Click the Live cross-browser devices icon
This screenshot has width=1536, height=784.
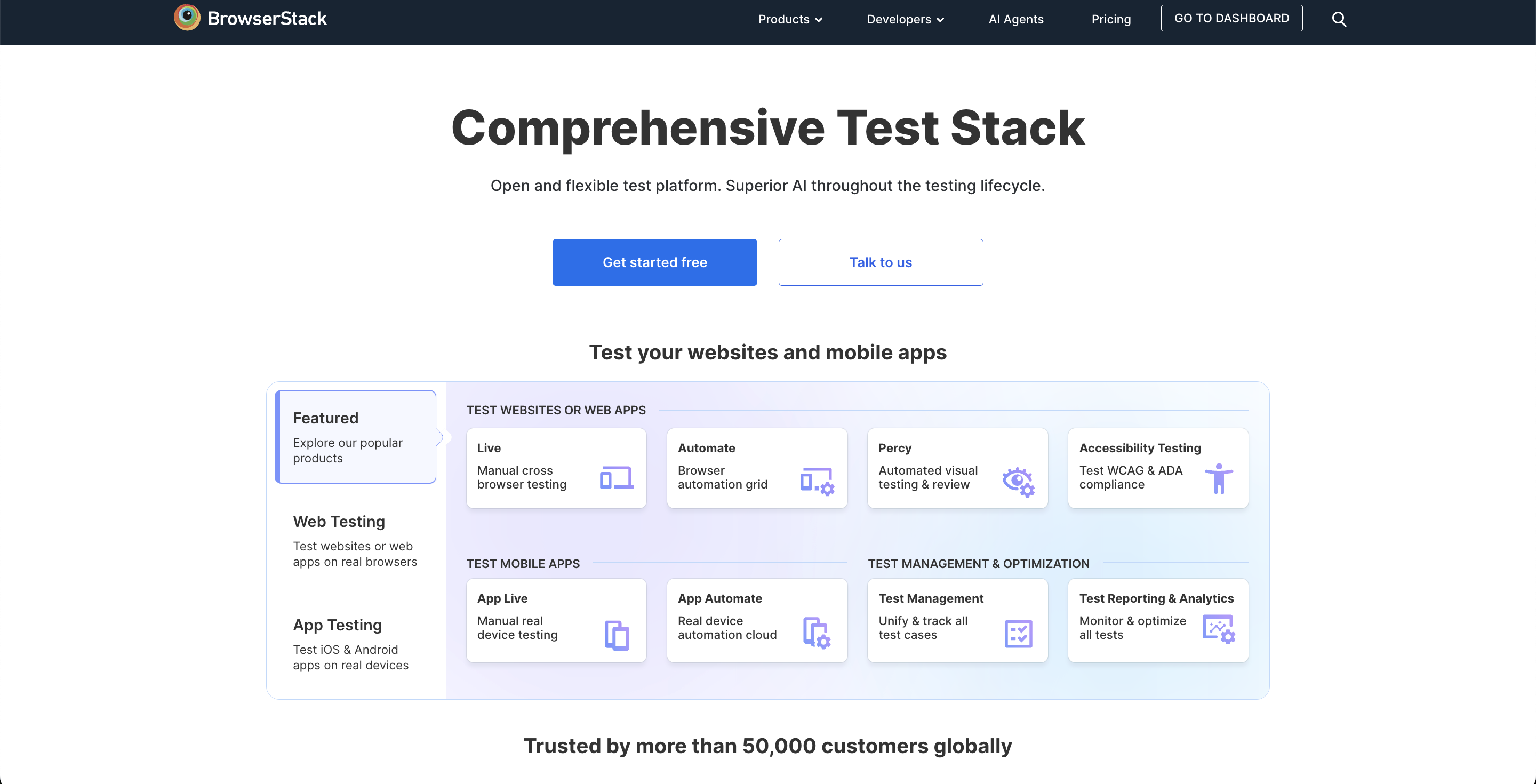pos(616,478)
